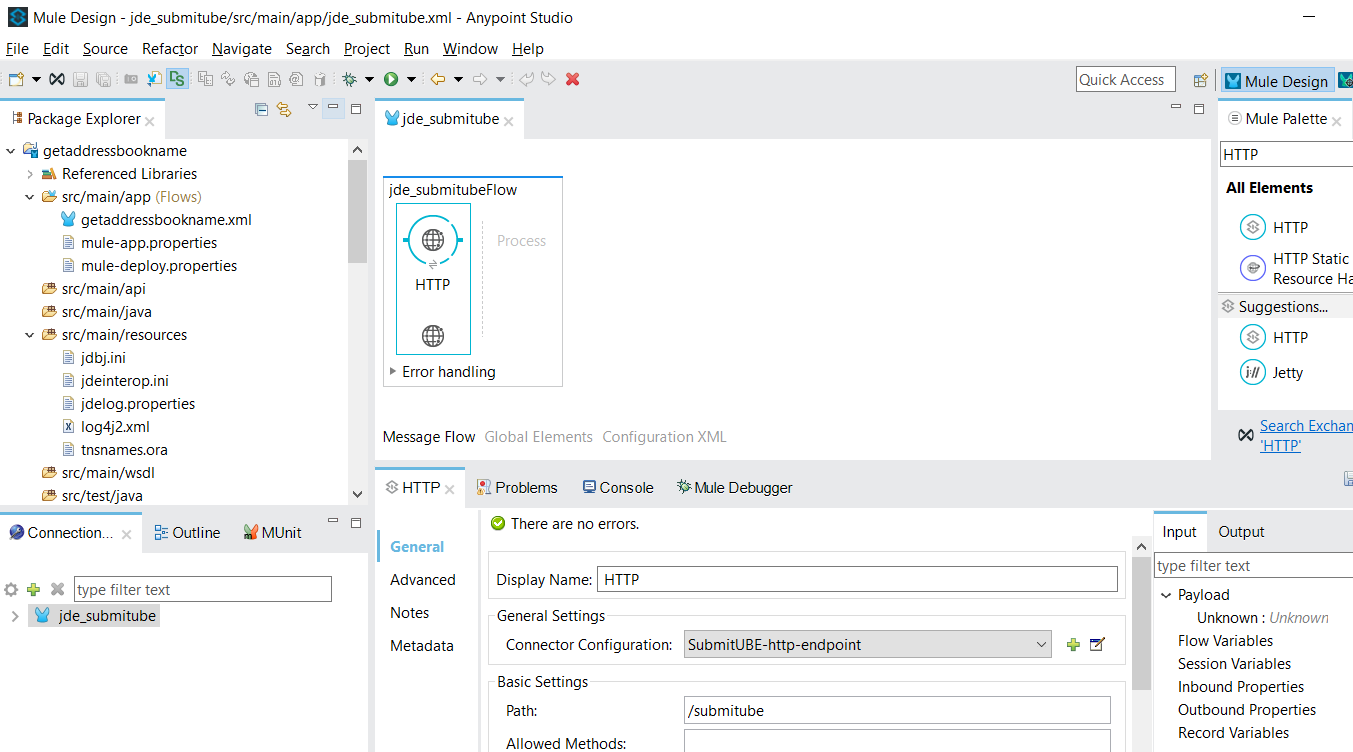Click the green plus icon in Connections Explorer
This screenshot has height=752, width=1353.
[34, 590]
